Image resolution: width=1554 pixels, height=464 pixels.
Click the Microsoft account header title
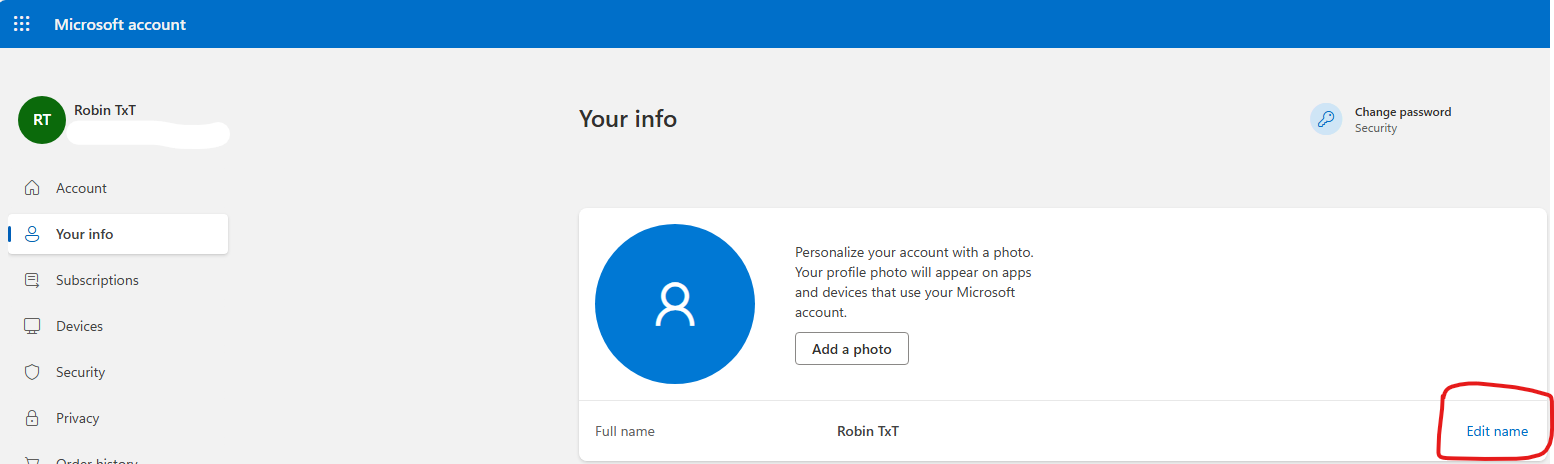point(120,24)
